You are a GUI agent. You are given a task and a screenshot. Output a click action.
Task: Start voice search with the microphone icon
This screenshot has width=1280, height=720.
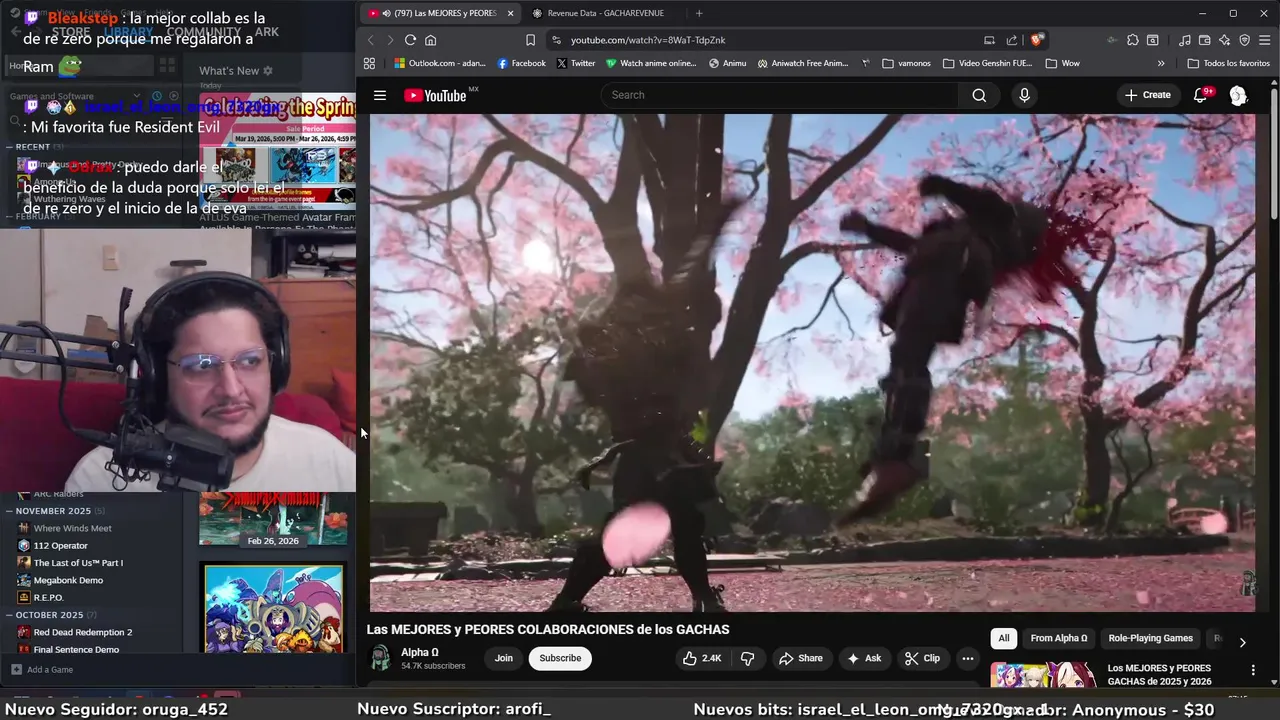[1024, 95]
